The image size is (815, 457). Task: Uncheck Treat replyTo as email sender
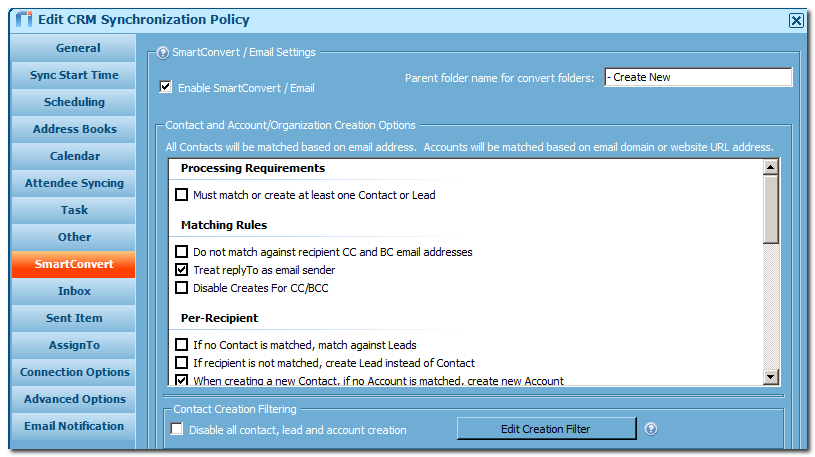pyautogui.click(x=181, y=270)
